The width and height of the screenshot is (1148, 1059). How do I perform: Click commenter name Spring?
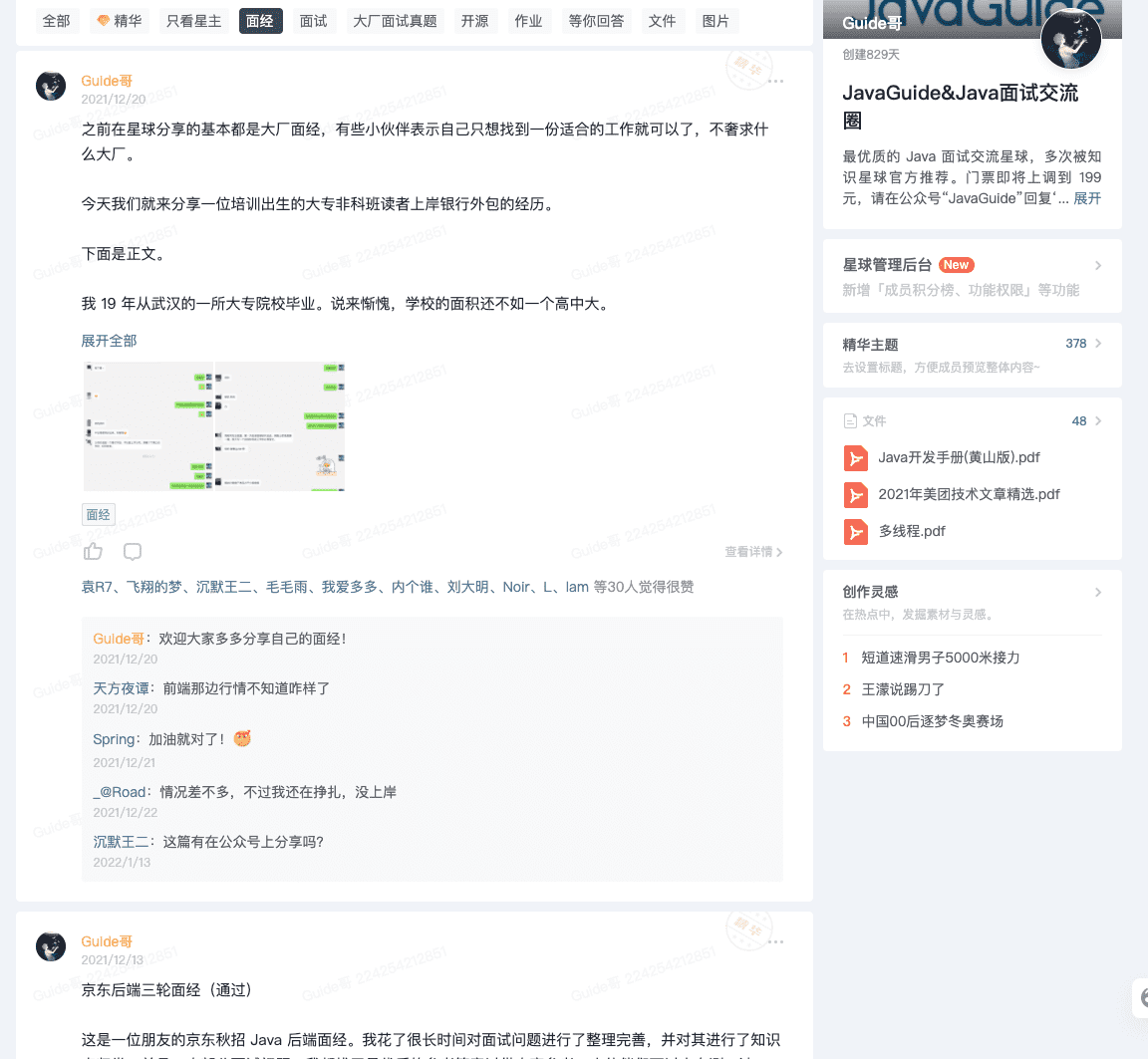(114, 739)
